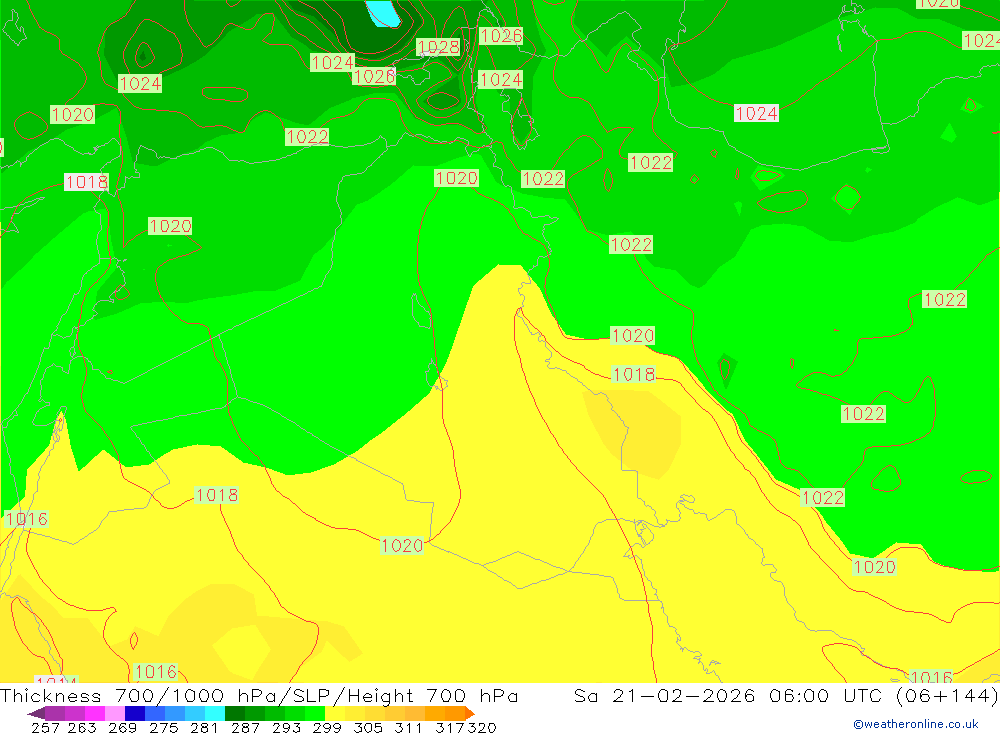The height and width of the screenshot is (733, 1000).
Task: Click the 257 value under the legend
Action: pyautogui.click(x=45, y=727)
